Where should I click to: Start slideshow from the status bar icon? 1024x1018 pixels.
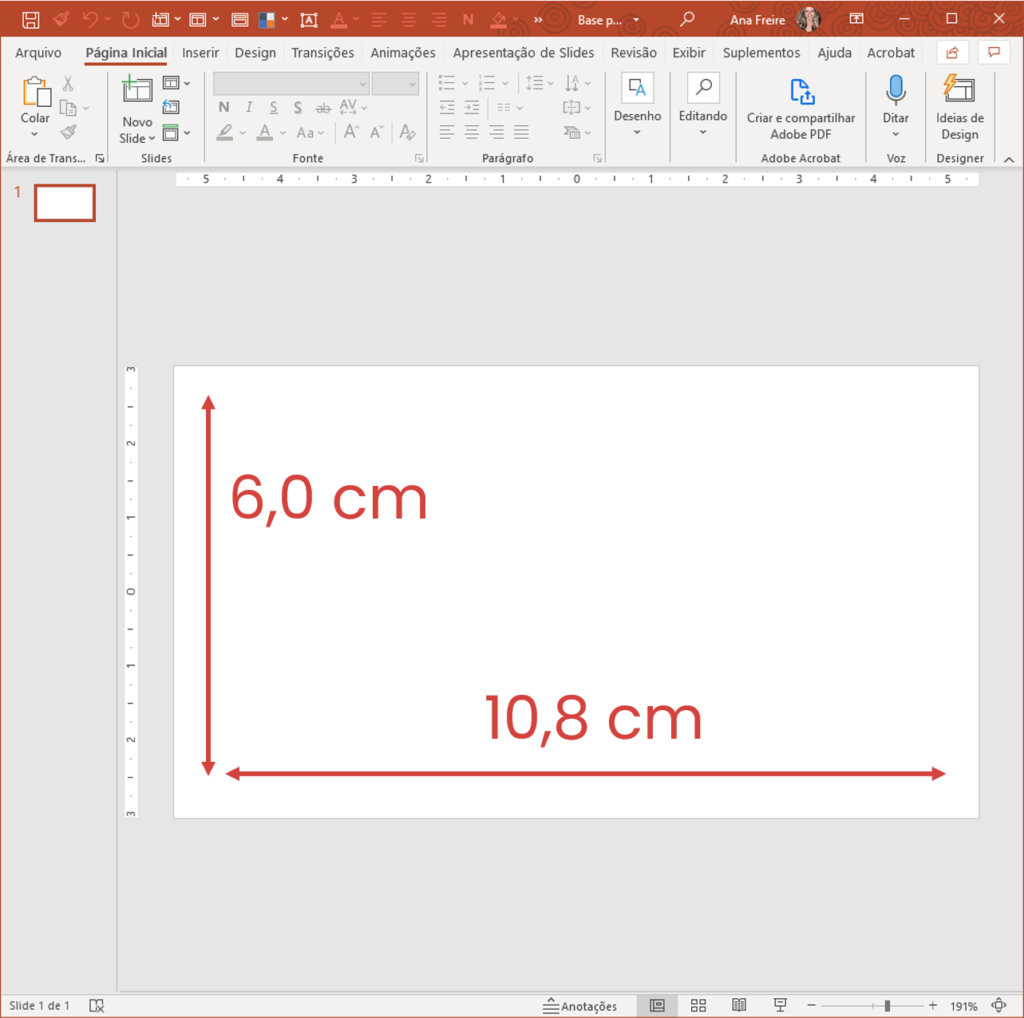tap(779, 1005)
